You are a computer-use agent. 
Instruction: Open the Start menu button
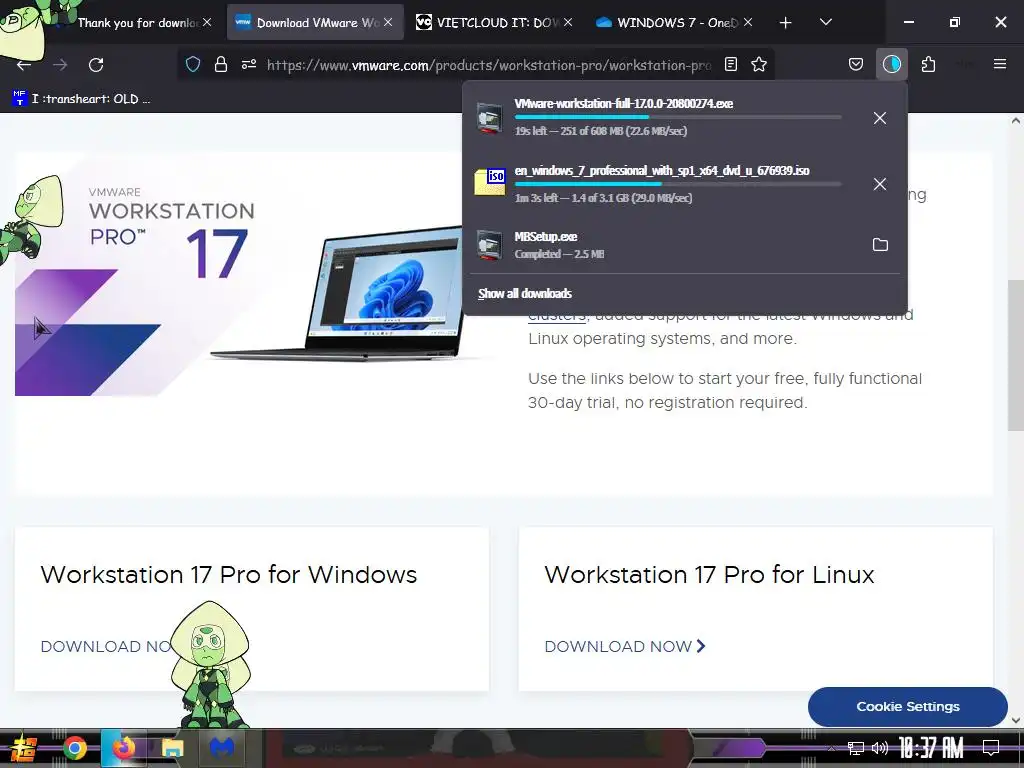tap(22, 748)
